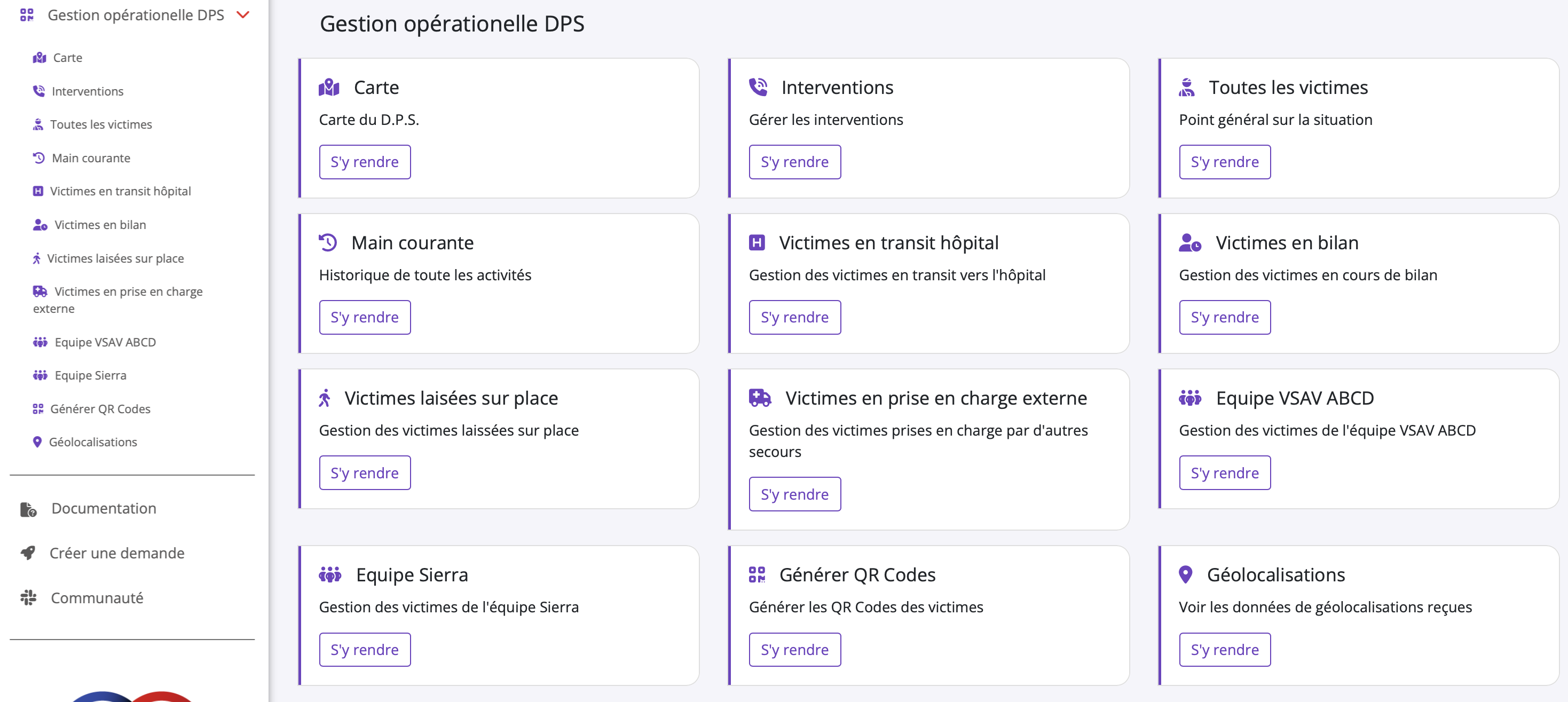Click the phone icon beside sidebar Interventions

pyautogui.click(x=39, y=91)
